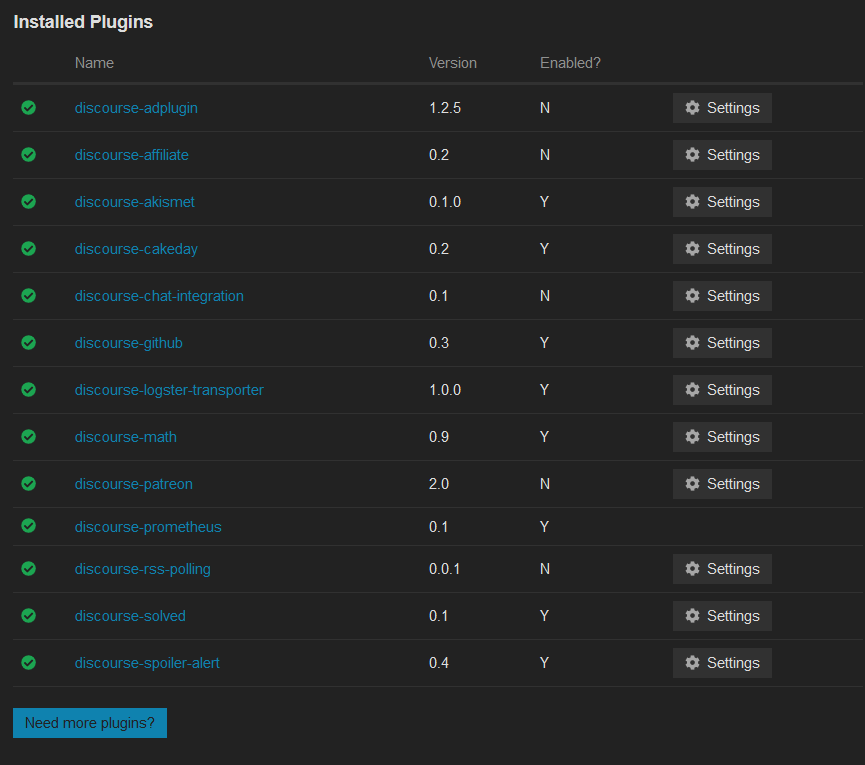865x765 pixels.
Task: Click version '1.0.0' of discourse-logster-transporter
Action: pos(445,390)
